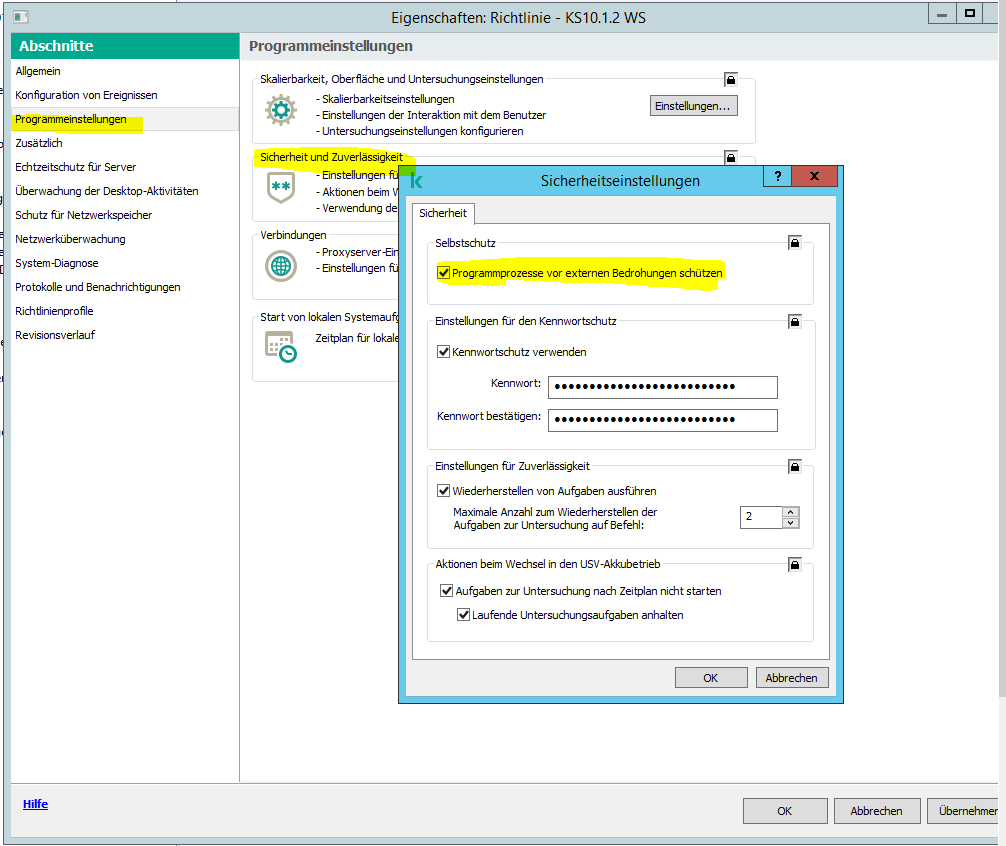This screenshot has height=846, width=1006.
Task: Increase maximum task recovery count
Action: (x=790, y=512)
